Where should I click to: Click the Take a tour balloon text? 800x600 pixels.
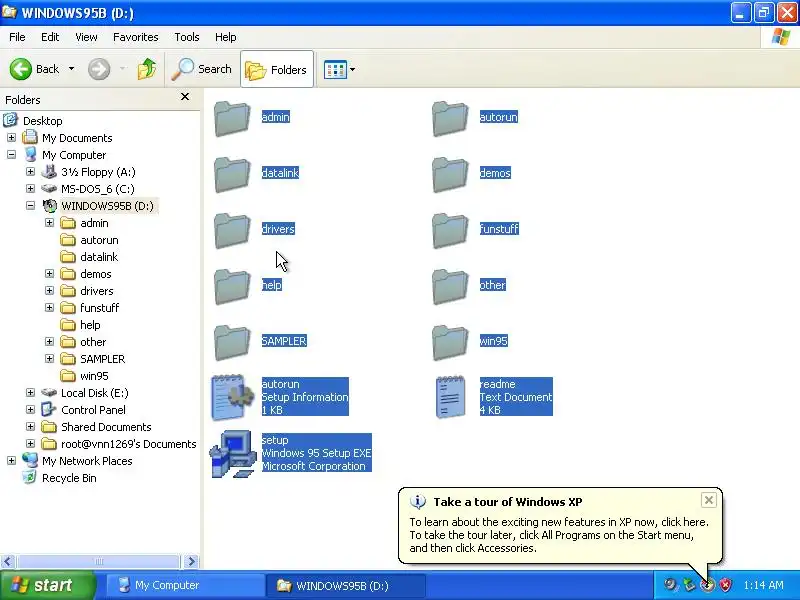pos(559,535)
